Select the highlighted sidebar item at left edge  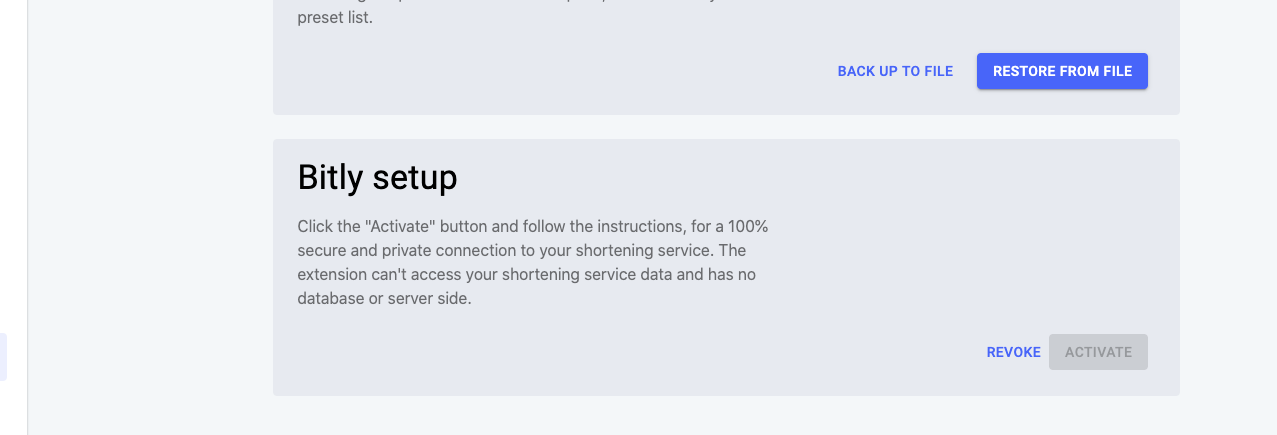tap(3, 357)
